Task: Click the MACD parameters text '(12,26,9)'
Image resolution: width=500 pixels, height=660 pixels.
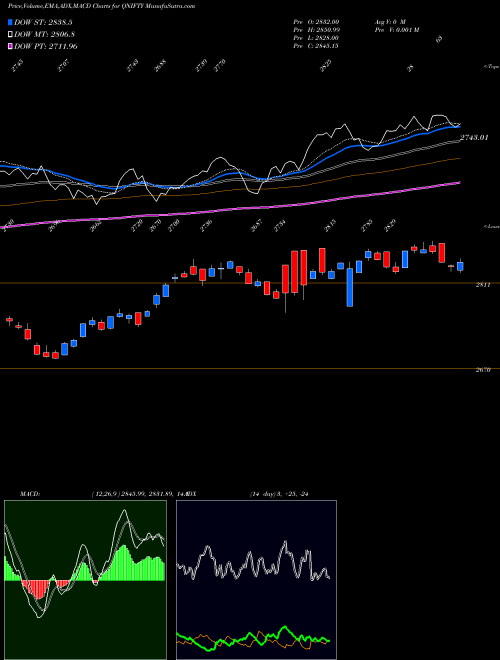Action: coord(105,494)
